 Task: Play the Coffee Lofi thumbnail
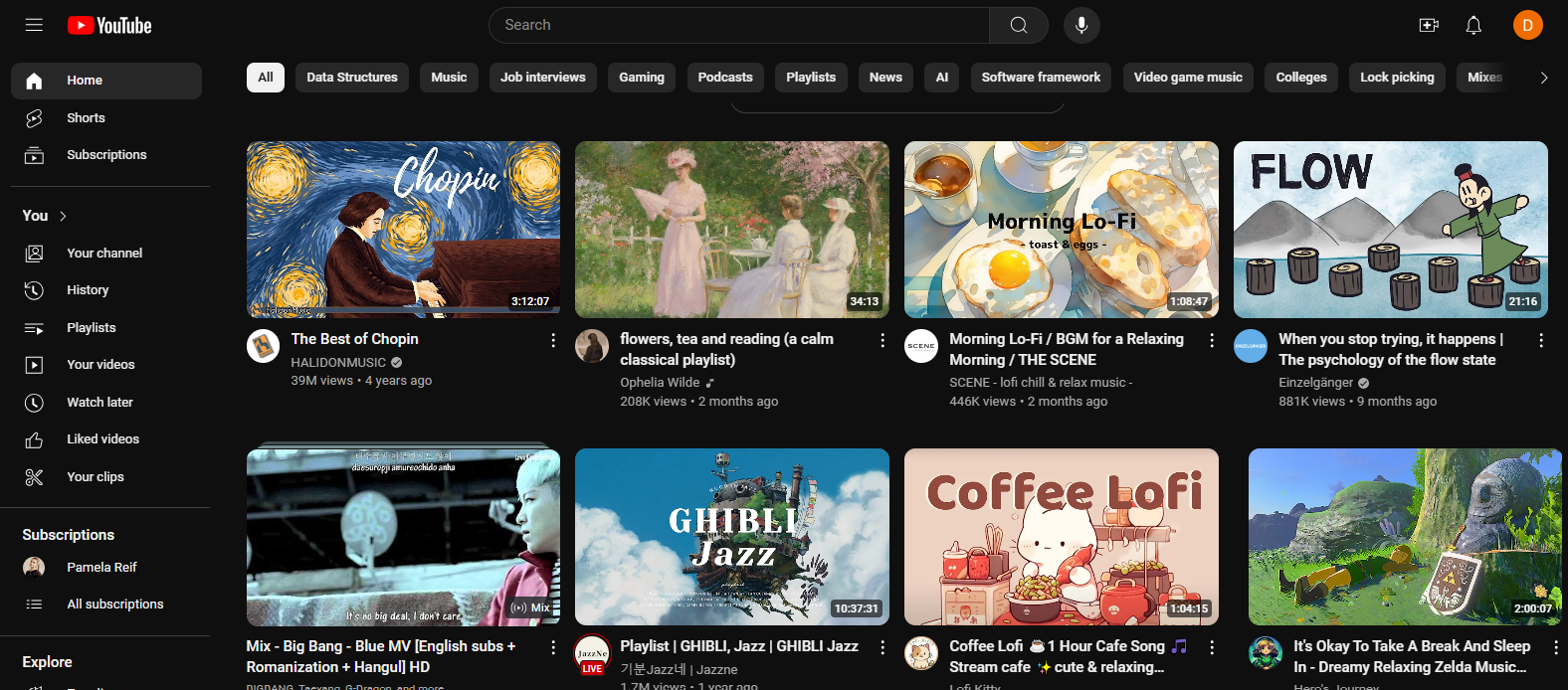coord(1062,537)
